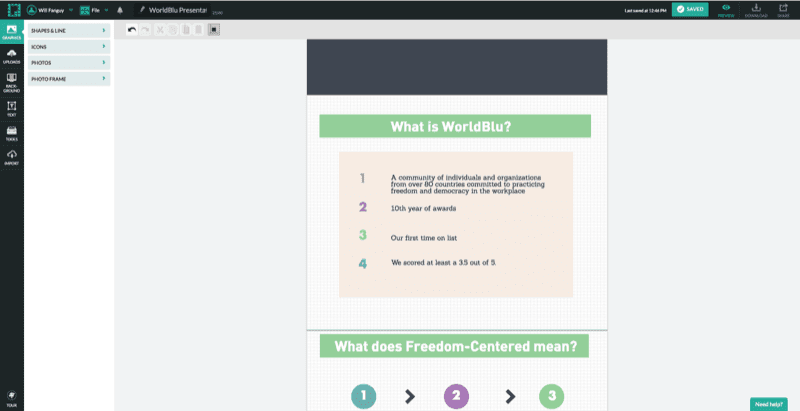Click the notifications bell icon

click(x=120, y=9)
